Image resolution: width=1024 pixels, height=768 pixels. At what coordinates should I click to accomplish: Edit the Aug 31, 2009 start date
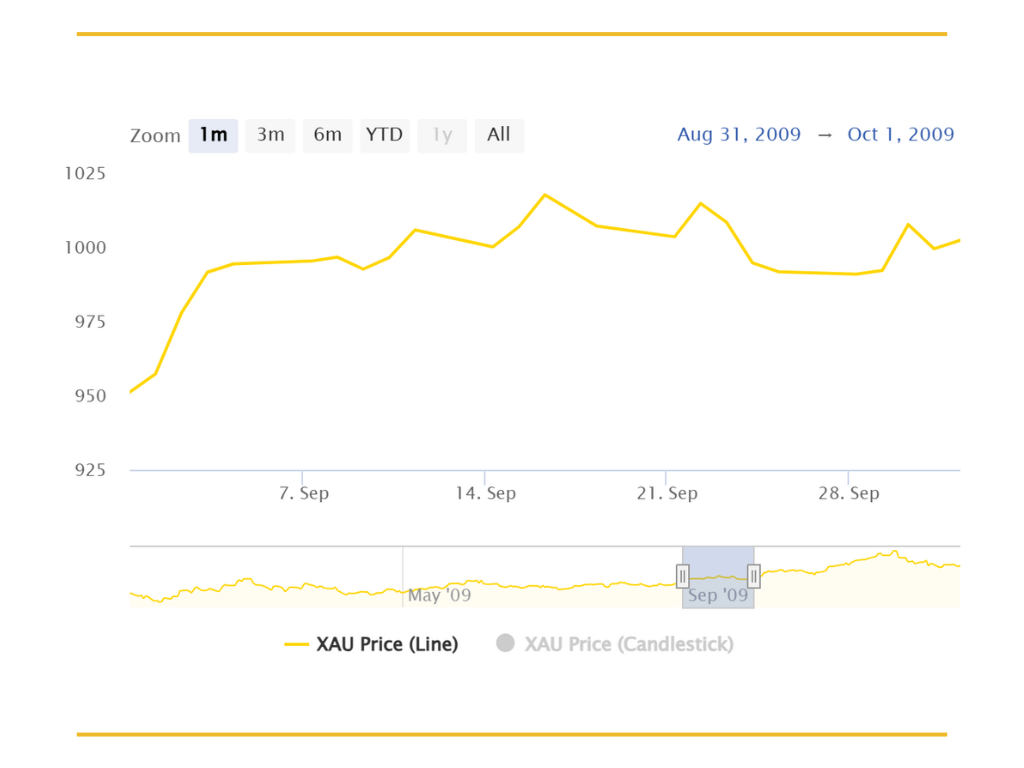coord(739,135)
